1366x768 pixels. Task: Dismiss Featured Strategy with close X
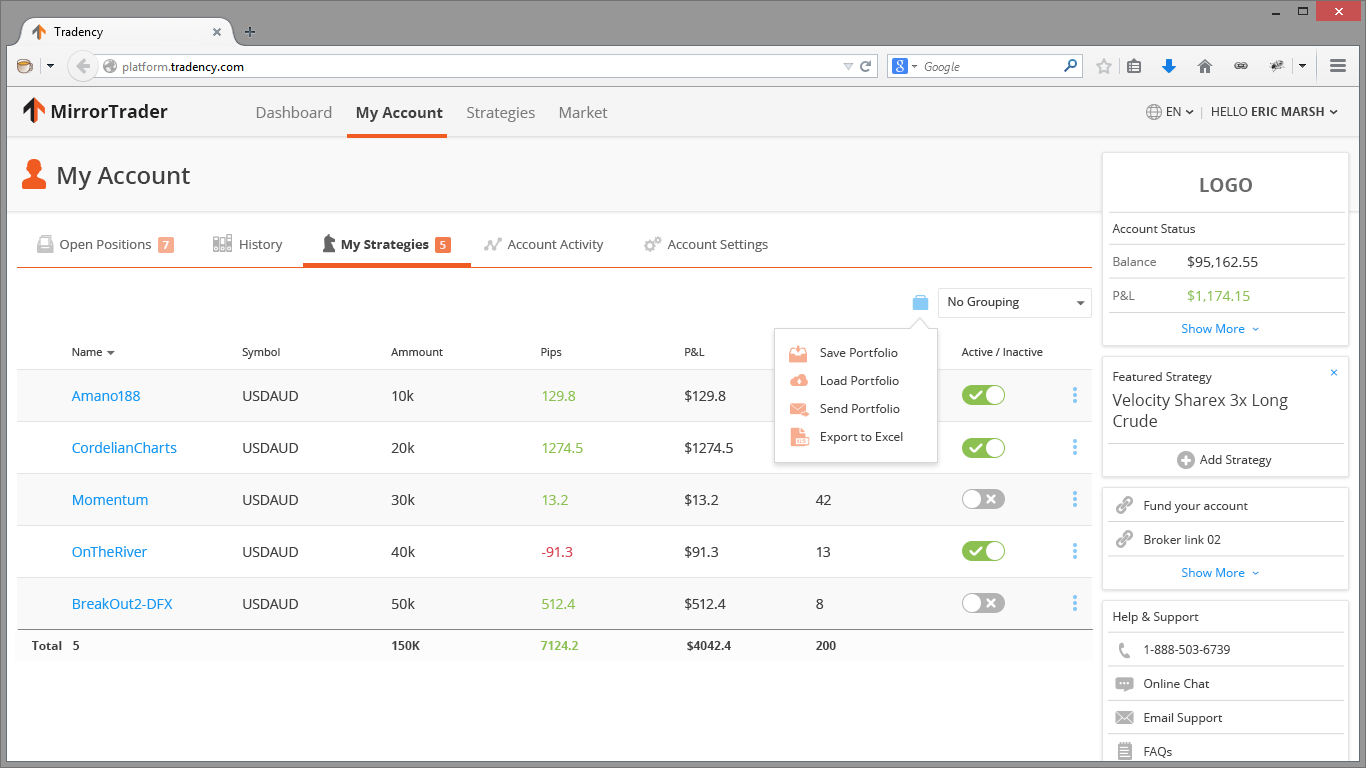pos(1334,373)
